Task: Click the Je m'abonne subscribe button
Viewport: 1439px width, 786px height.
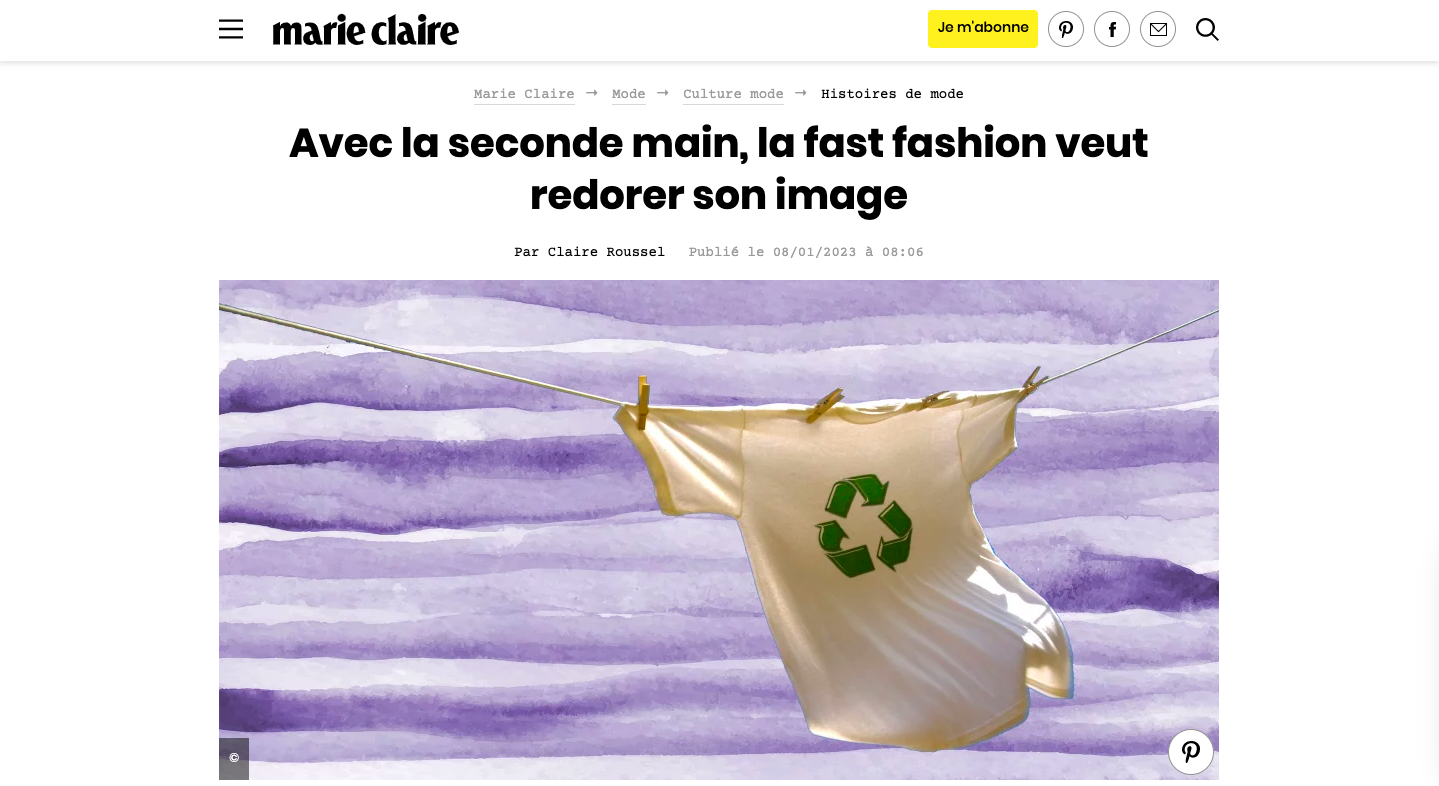Action: [x=983, y=28]
